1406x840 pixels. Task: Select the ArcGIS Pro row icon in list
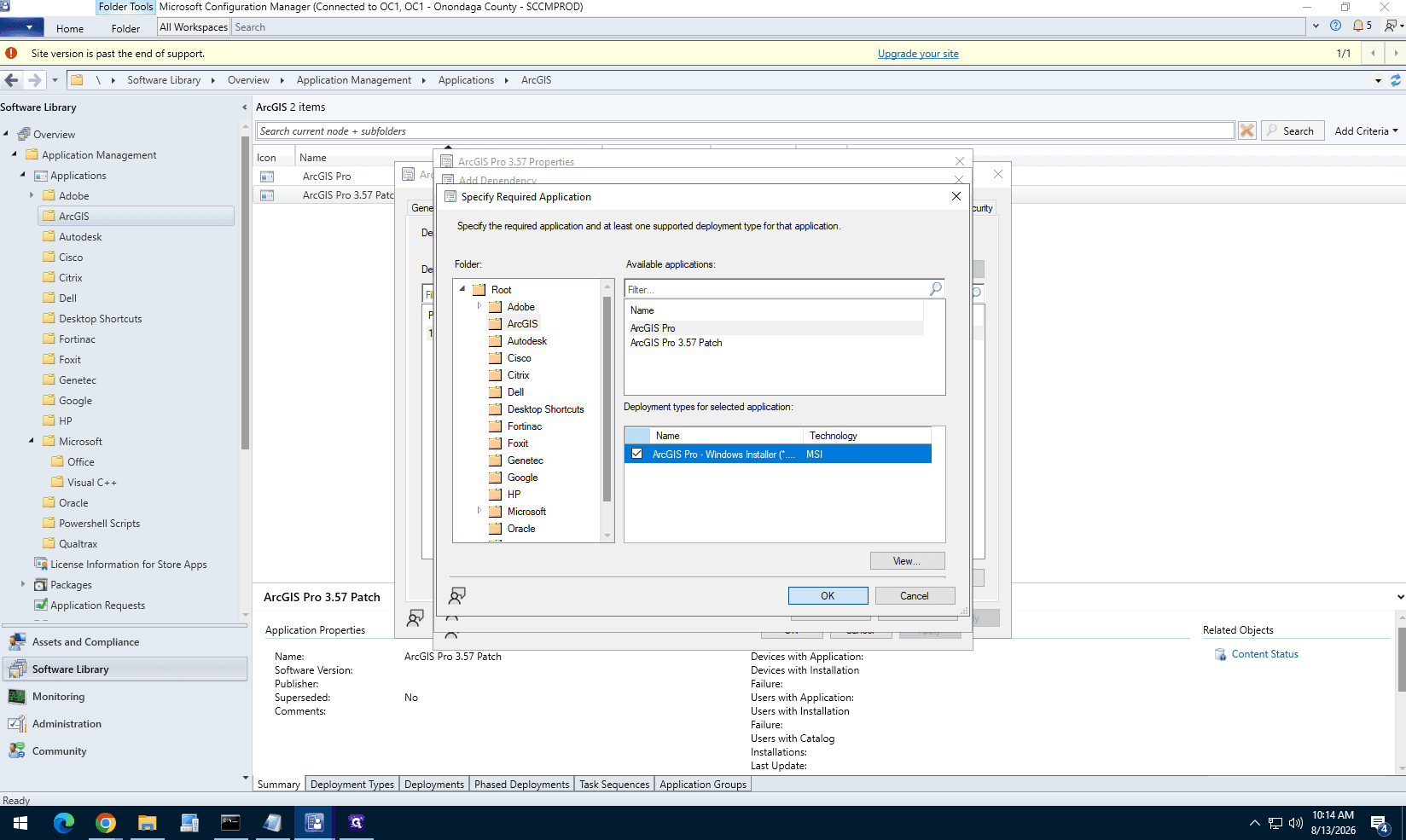[267, 177]
